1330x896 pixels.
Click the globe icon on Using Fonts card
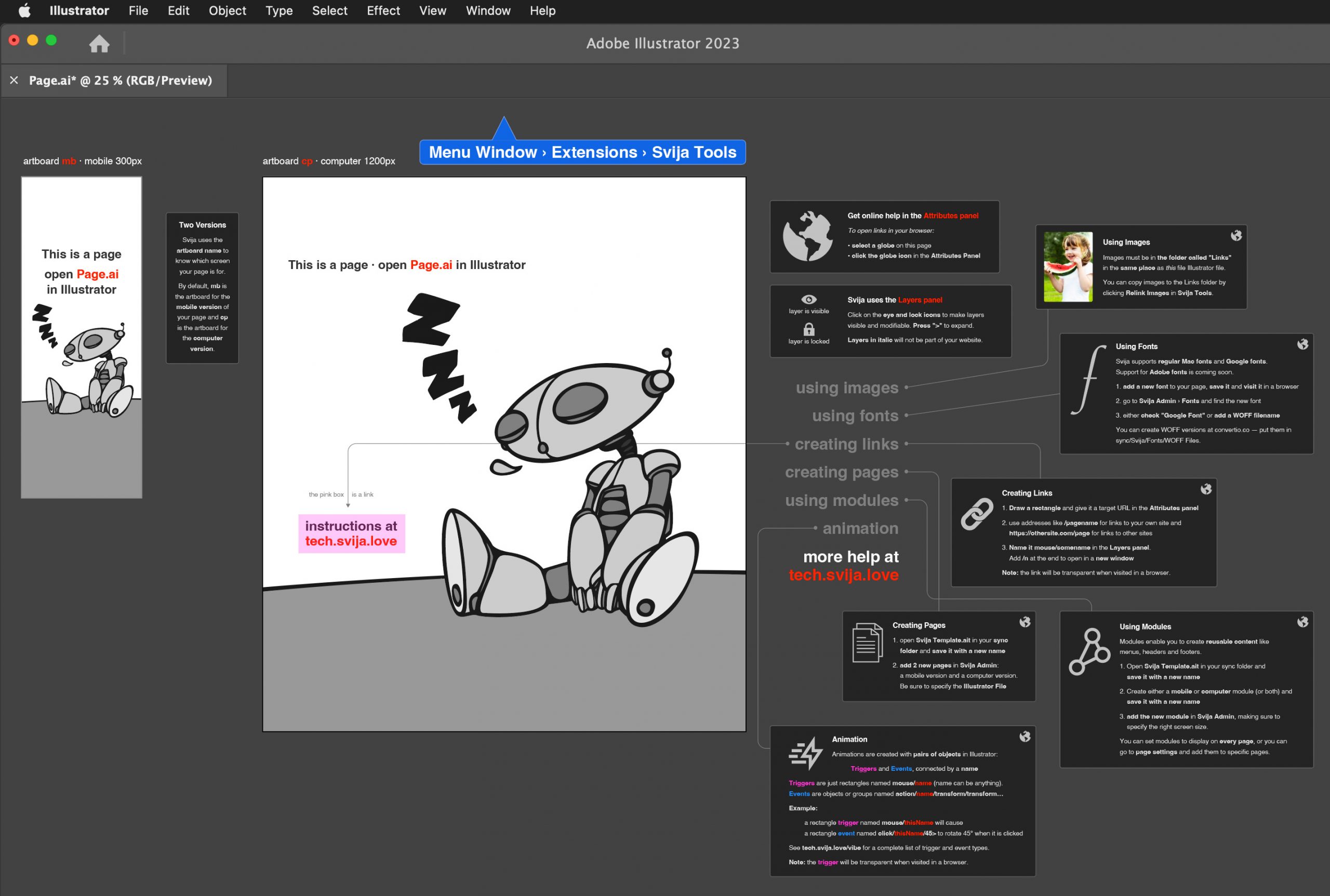[1302, 344]
